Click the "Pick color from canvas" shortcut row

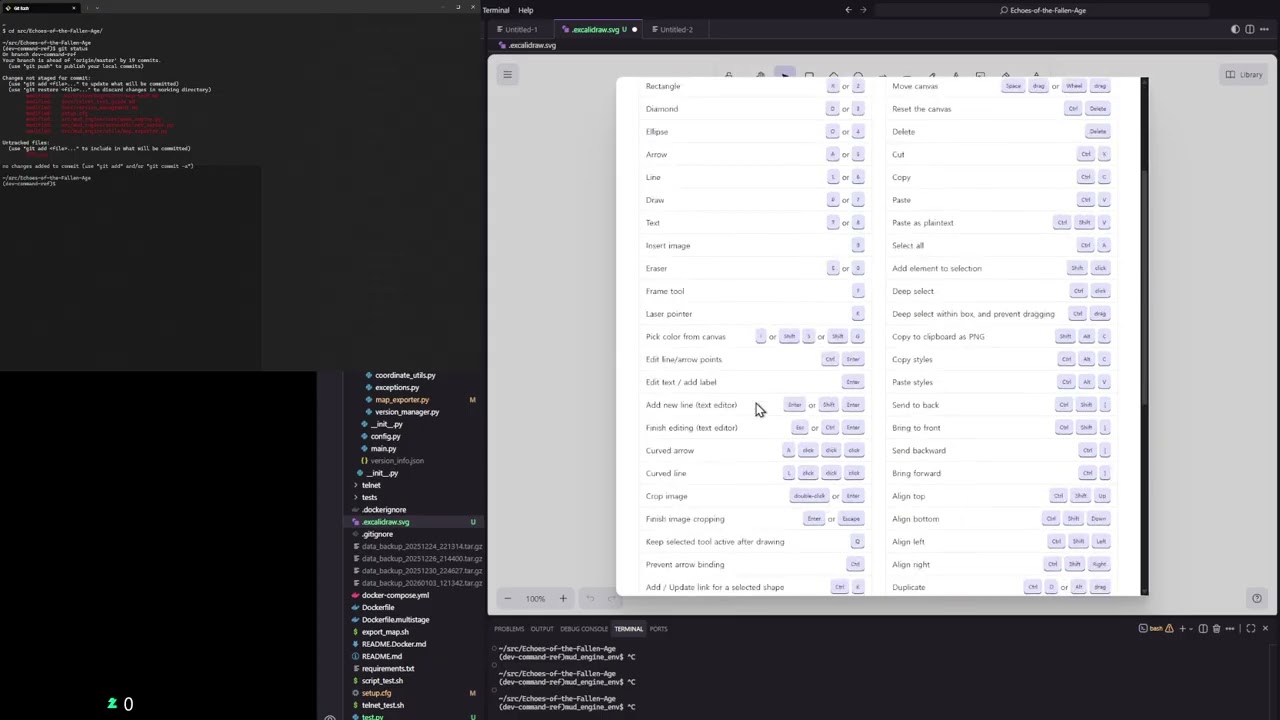(755, 337)
